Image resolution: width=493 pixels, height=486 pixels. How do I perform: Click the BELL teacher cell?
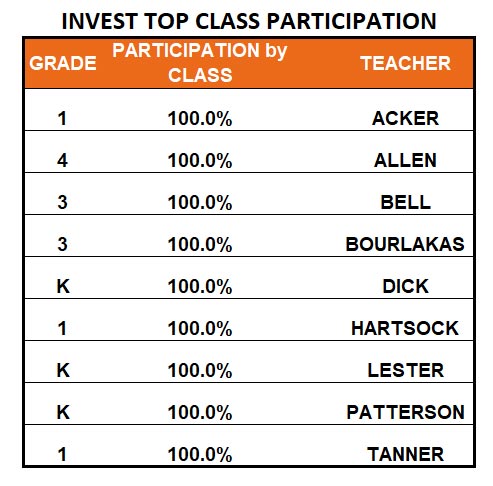pos(405,202)
